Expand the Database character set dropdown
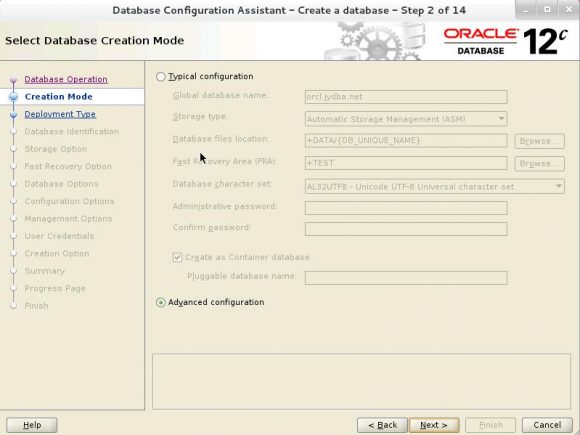The width and height of the screenshot is (580, 435). pyautogui.click(x=435, y=187)
